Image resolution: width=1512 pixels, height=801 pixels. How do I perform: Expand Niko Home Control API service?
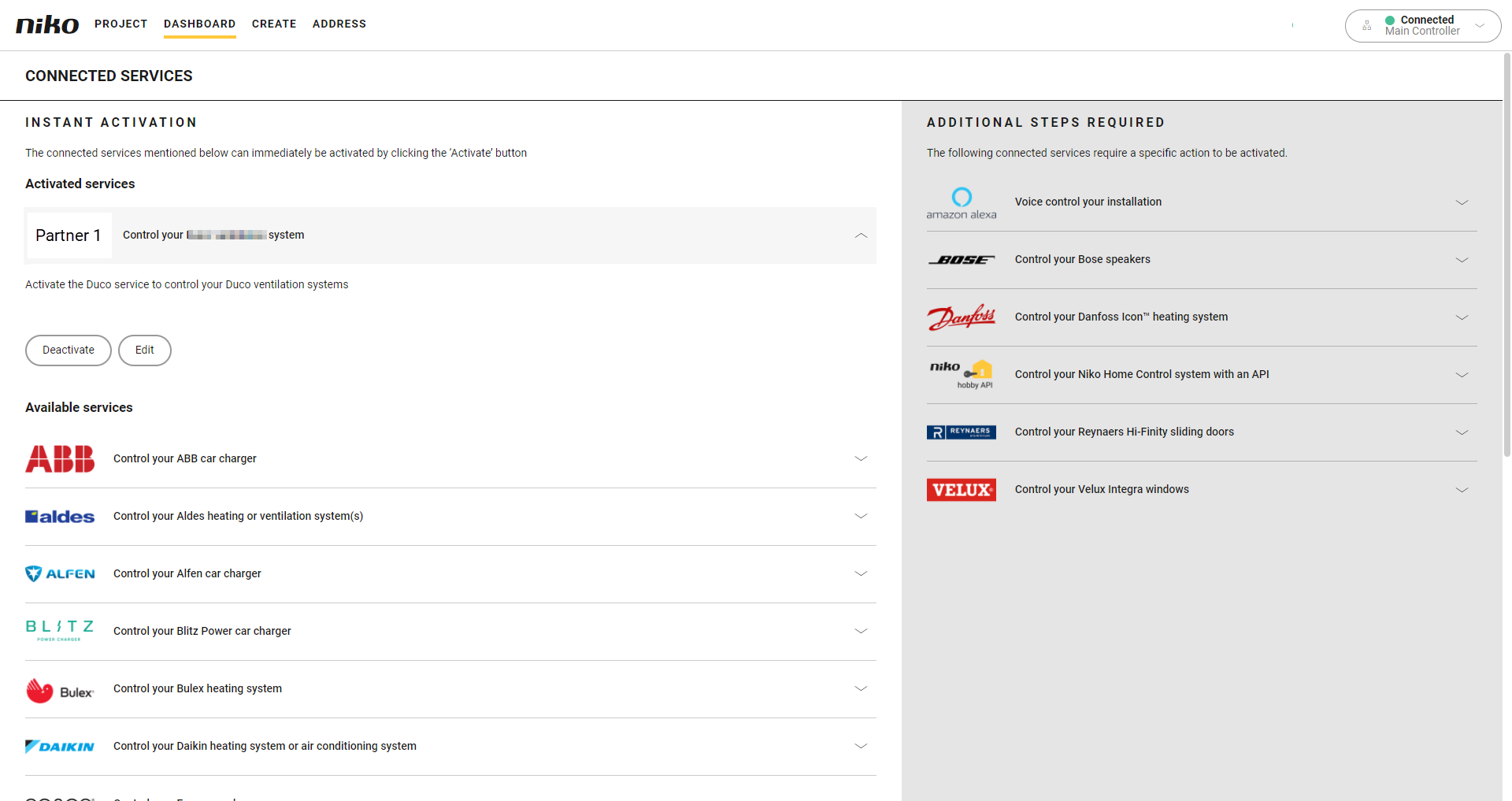(x=1462, y=375)
